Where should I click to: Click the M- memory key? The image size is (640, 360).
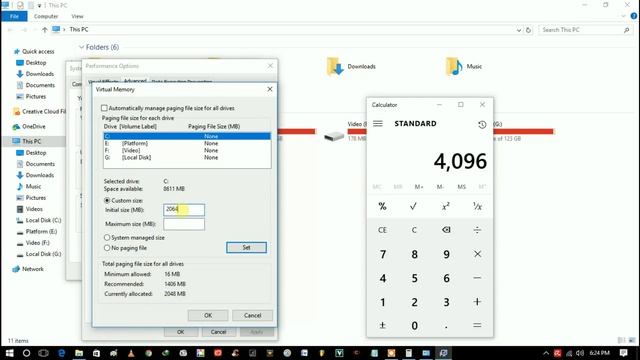pos(440,187)
